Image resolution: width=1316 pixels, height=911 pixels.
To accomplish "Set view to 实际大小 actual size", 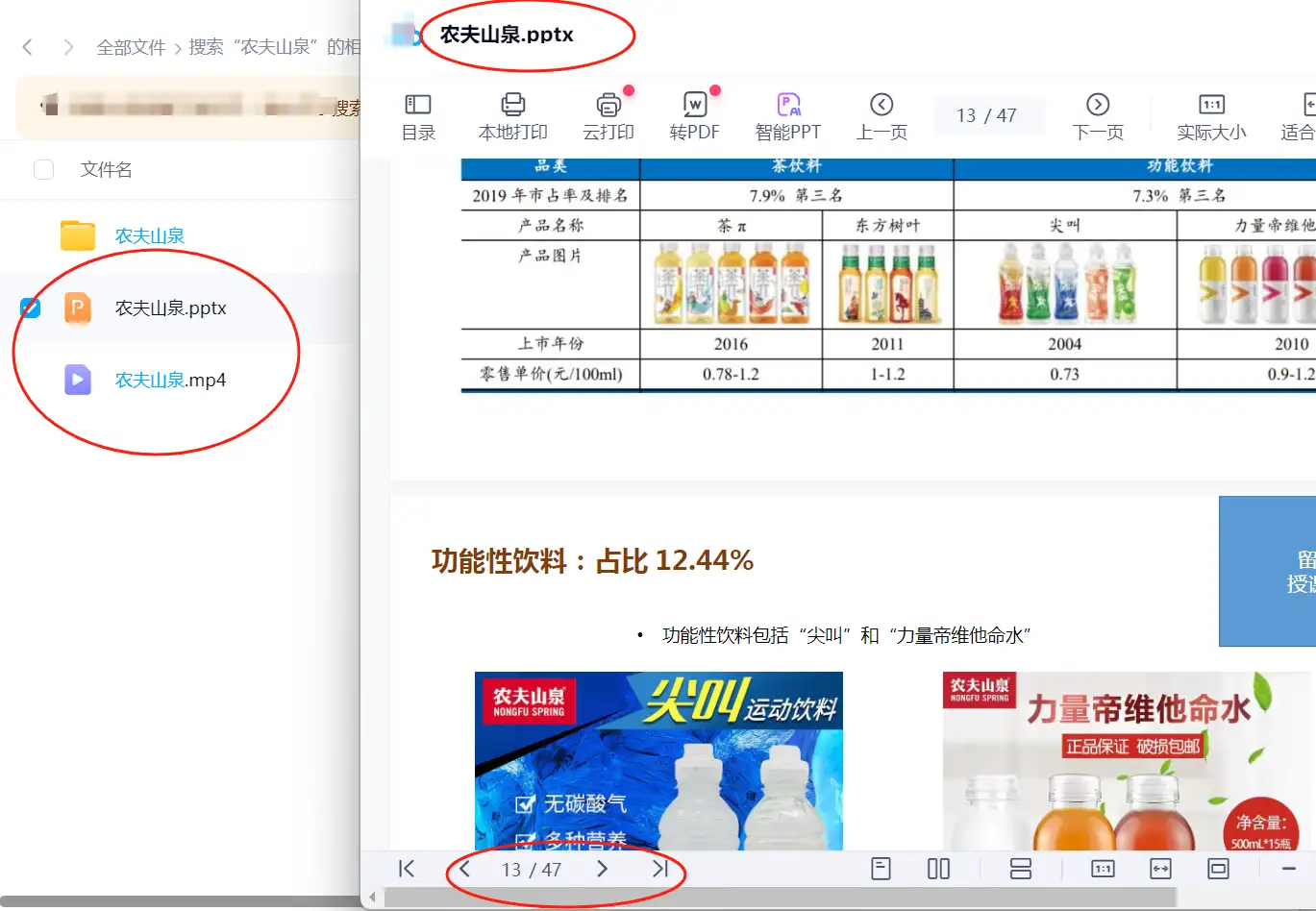I will coord(1211,117).
